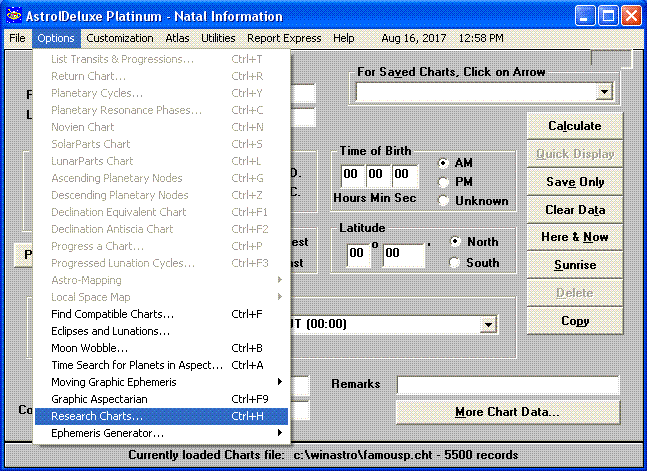The height and width of the screenshot is (471, 647).
Task: Open the Help menu
Action: point(344,38)
